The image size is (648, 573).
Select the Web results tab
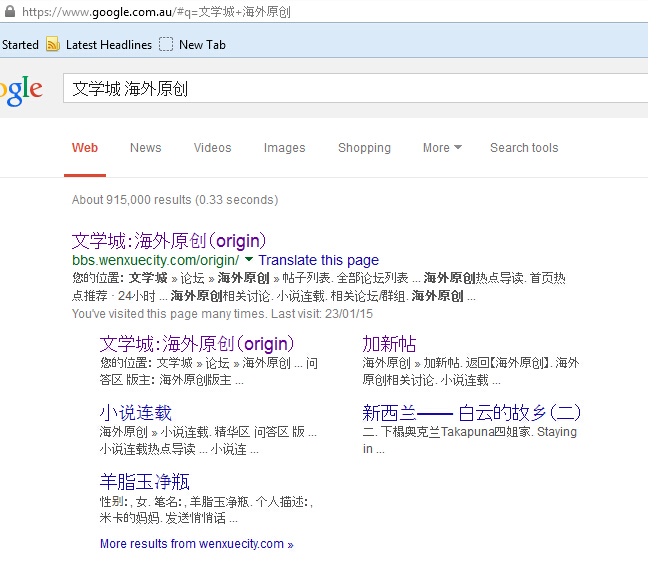pyautogui.click(x=85, y=147)
